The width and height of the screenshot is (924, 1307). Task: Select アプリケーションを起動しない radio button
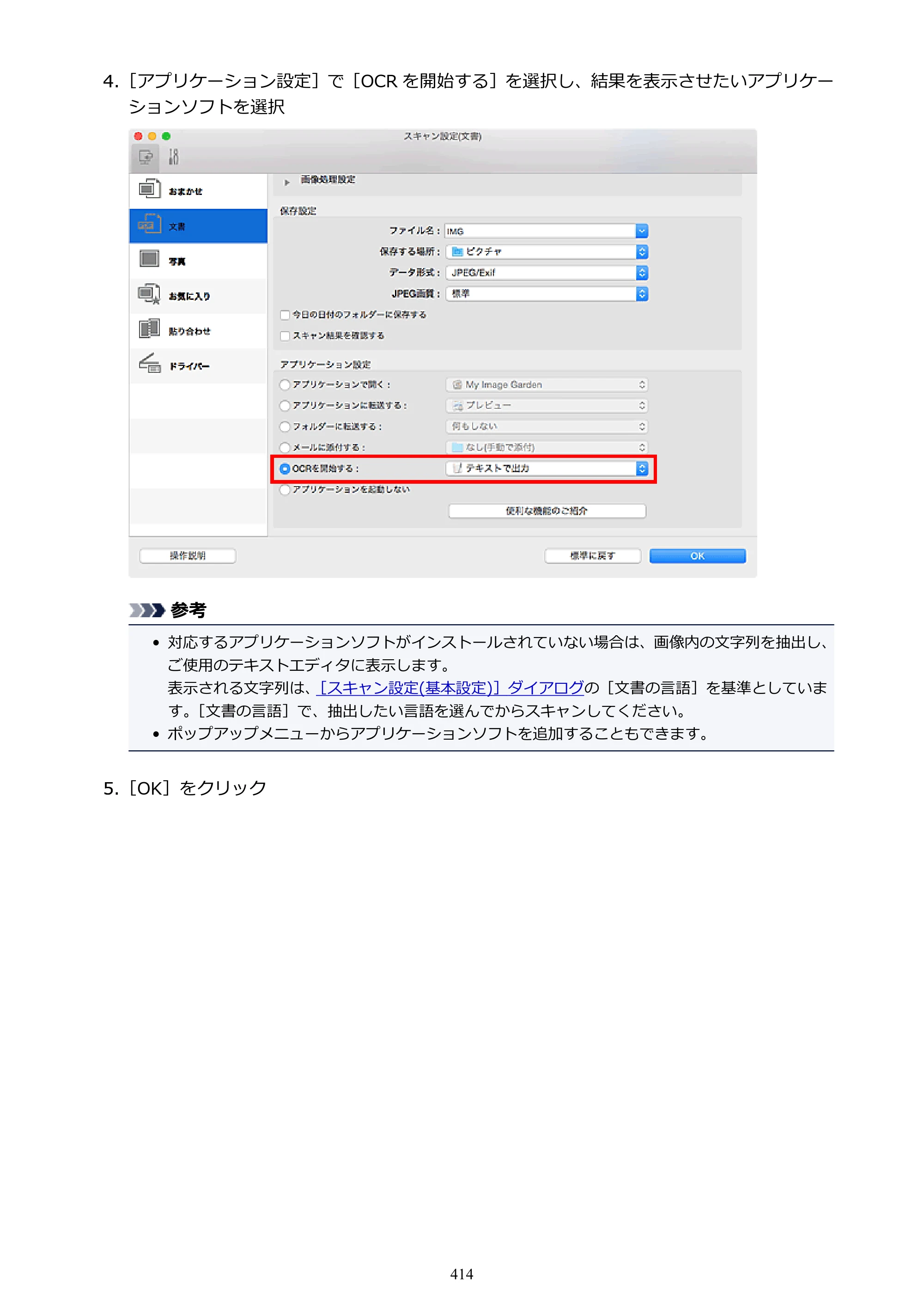click(x=285, y=490)
